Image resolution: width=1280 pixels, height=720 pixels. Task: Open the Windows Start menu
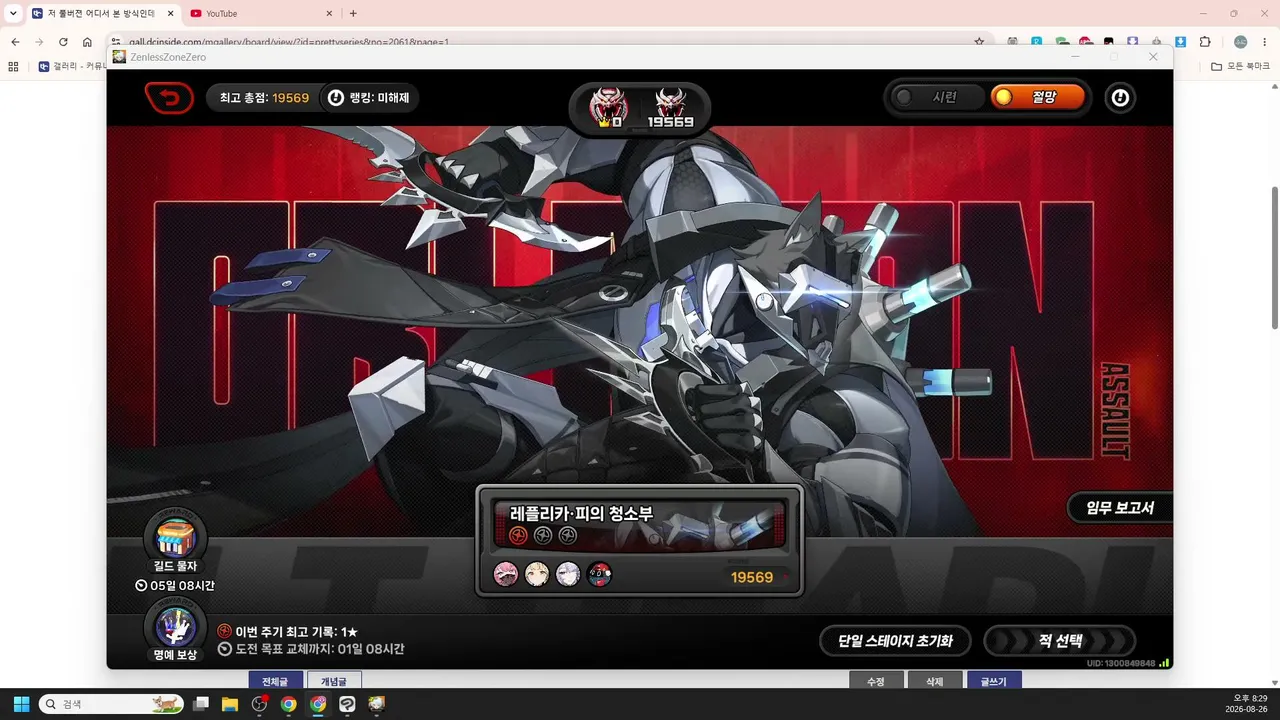[x=21, y=704]
